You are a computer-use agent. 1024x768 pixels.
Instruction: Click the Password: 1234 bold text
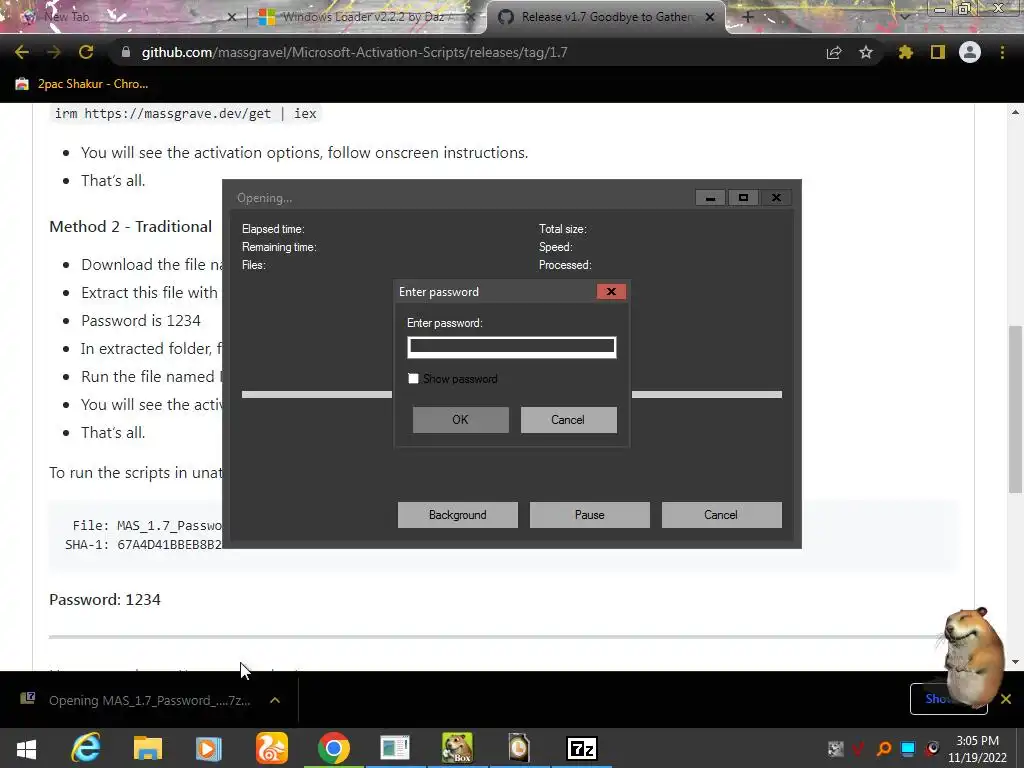[104, 600]
